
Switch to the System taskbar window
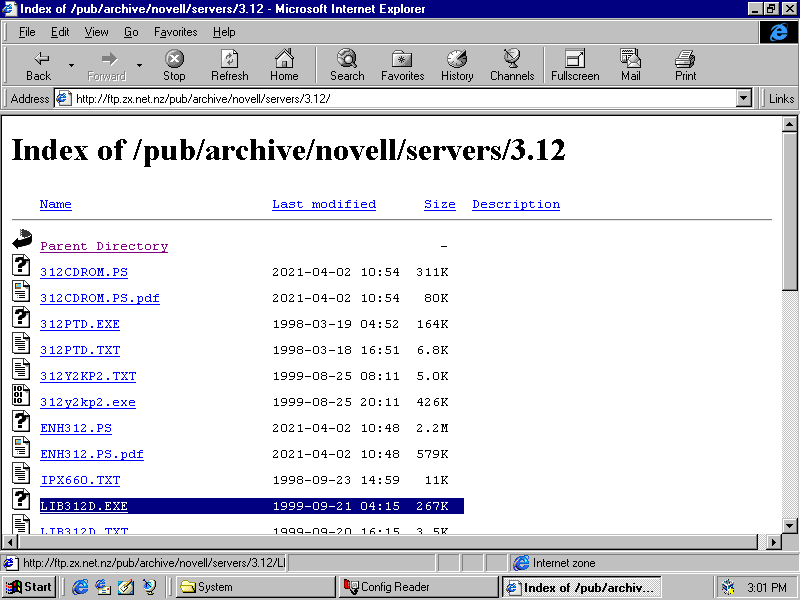click(x=256, y=587)
